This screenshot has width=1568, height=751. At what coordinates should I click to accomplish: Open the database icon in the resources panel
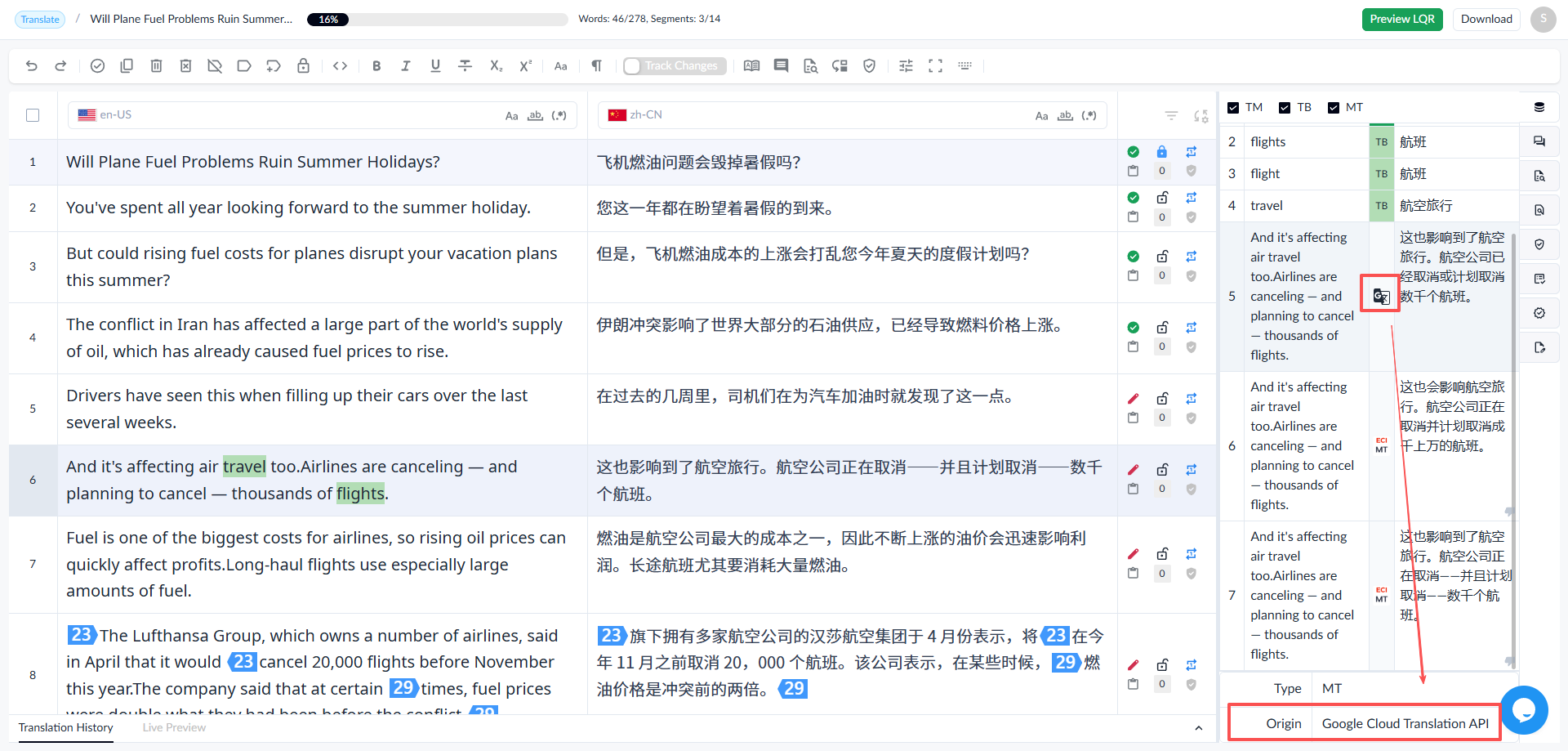click(1539, 107)
